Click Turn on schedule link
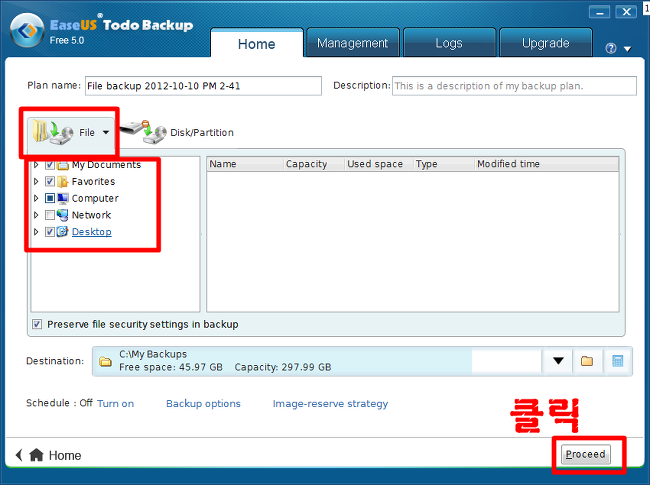 click(x=116, y=404)
